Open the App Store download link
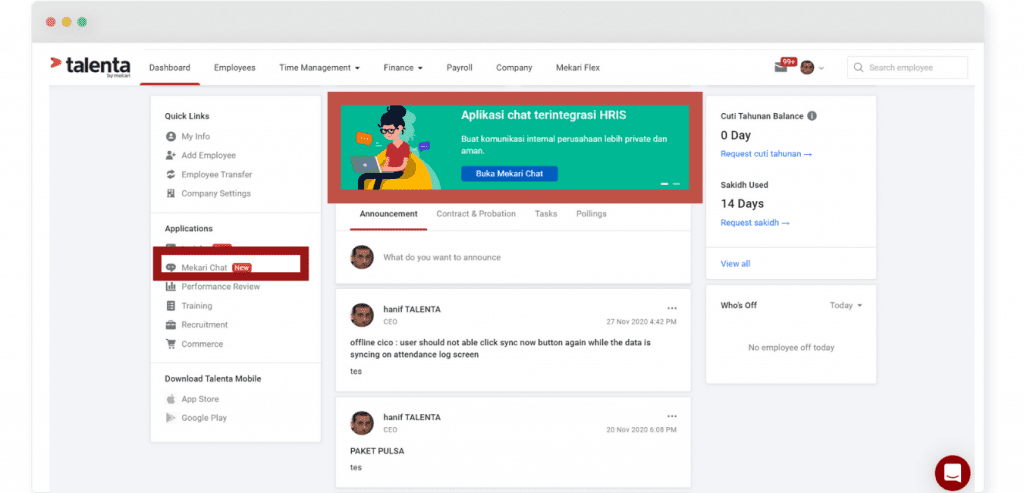 200,399
